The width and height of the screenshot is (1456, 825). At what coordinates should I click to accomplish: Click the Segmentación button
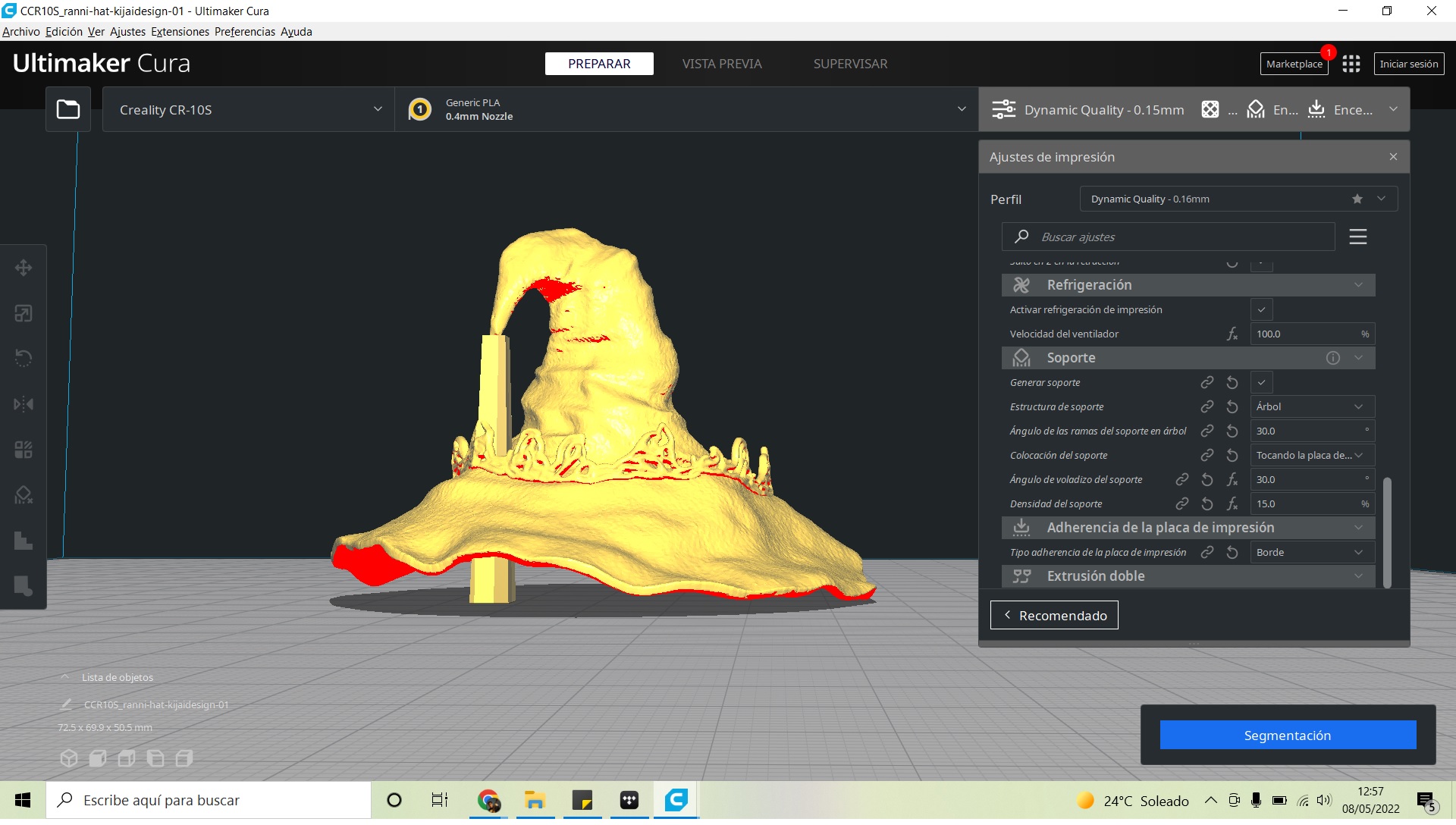click(x=1287, y=735)
